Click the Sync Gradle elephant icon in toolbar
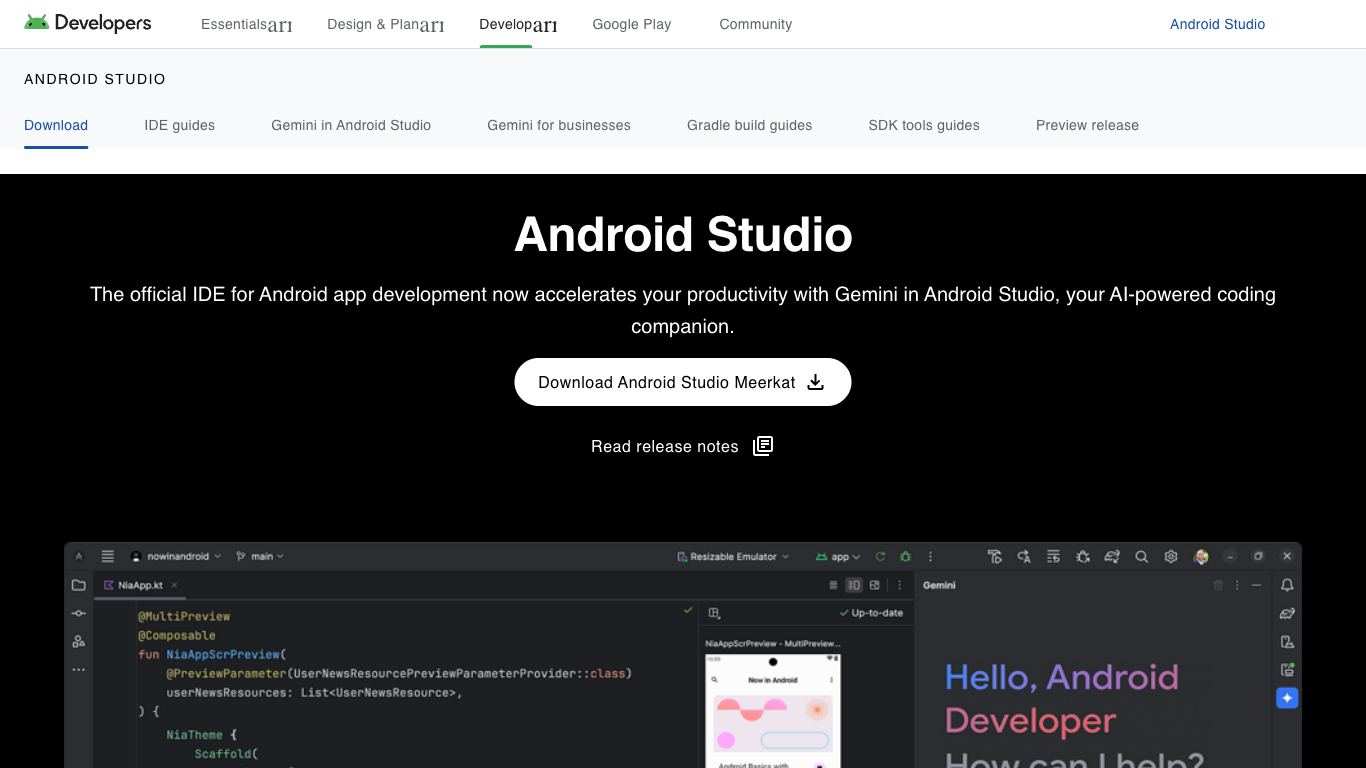1366x768 pixels. tap(1112, 557)
